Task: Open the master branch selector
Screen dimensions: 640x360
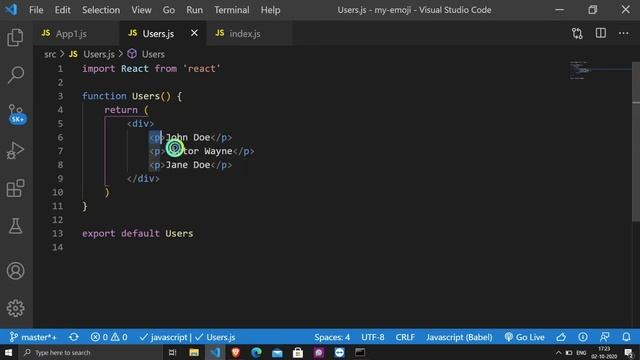Action: 33,337
